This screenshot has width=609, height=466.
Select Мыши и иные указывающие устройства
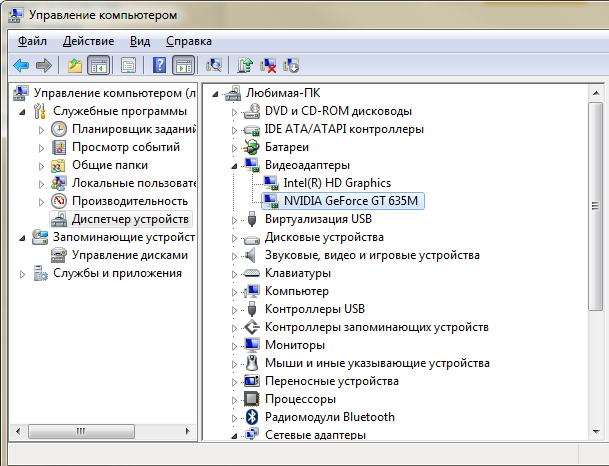pos(377,363)
